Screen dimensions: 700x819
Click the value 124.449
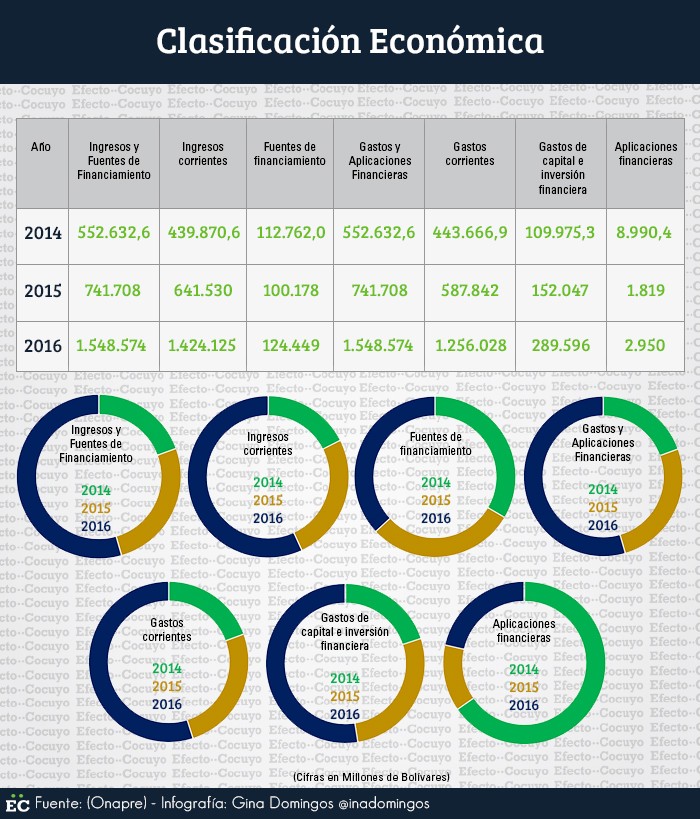tap(290, 345)
